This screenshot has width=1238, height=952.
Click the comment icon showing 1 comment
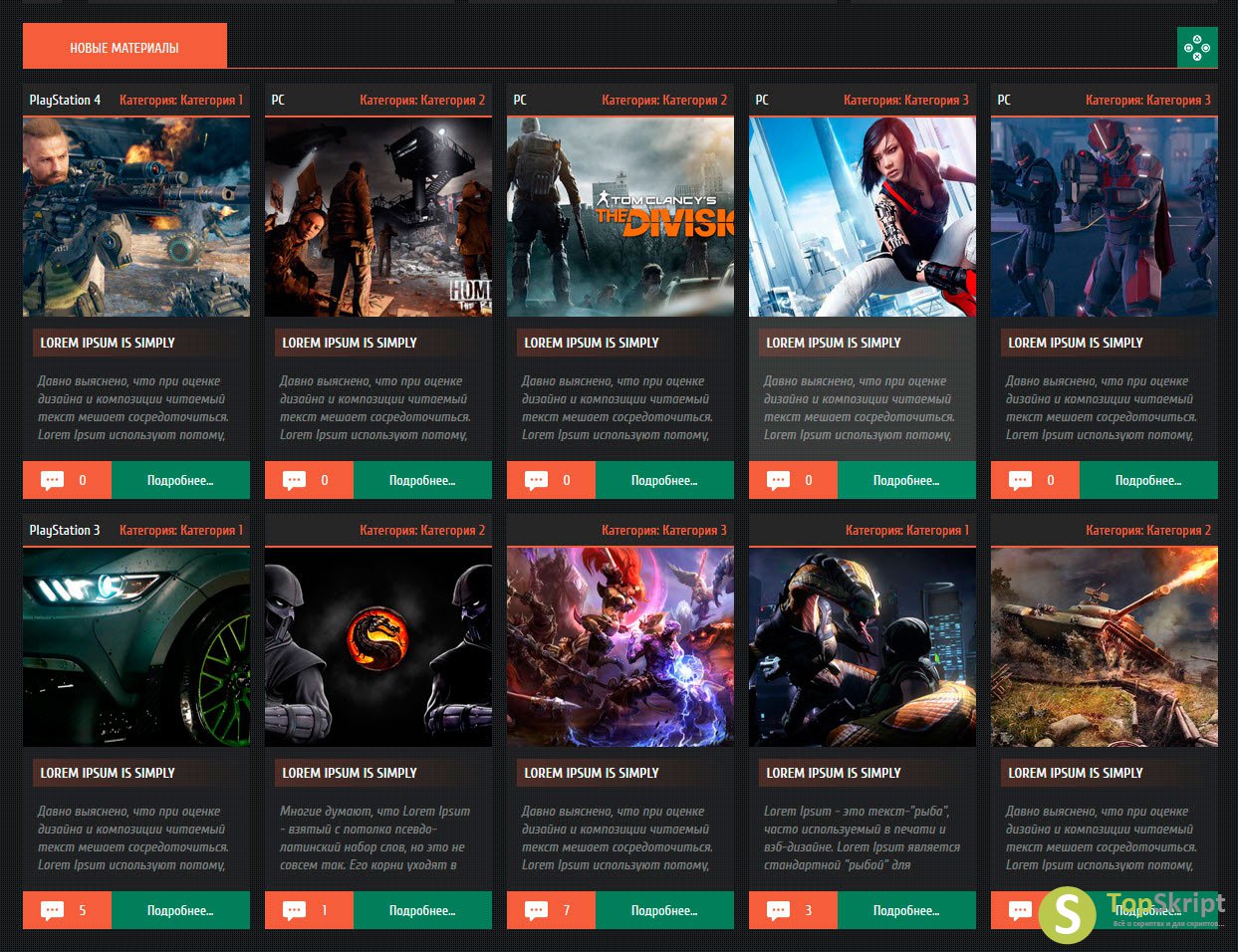[x=295, y=911]
